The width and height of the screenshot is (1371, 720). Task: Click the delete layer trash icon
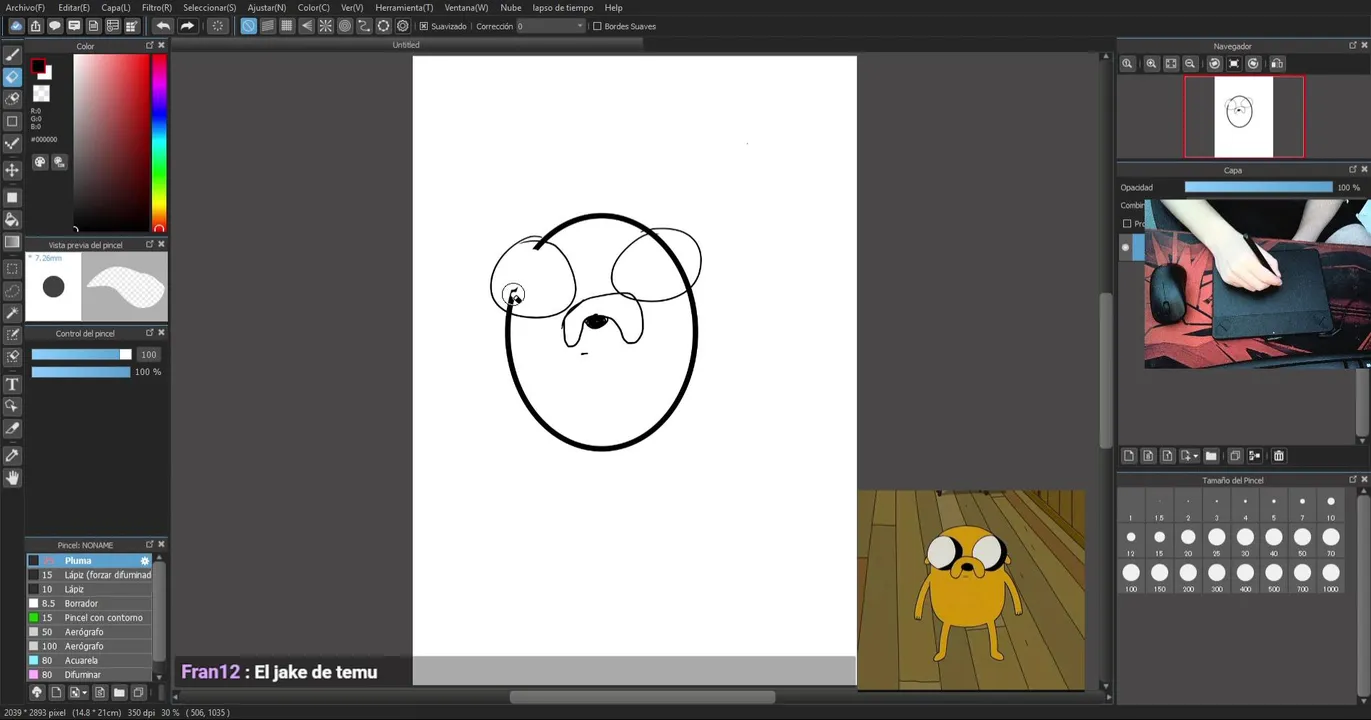point(1278,456)
